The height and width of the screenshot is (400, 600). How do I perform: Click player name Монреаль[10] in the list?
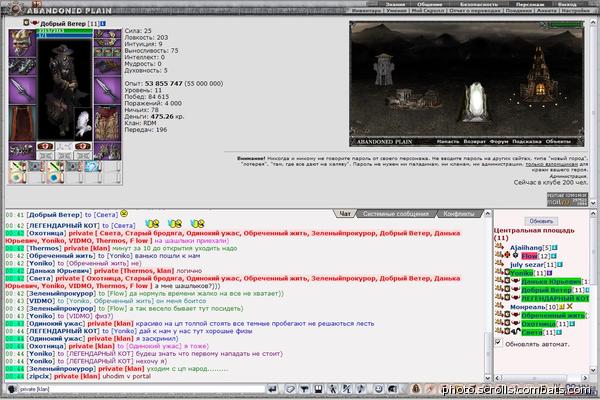click(x=534, y=307)
